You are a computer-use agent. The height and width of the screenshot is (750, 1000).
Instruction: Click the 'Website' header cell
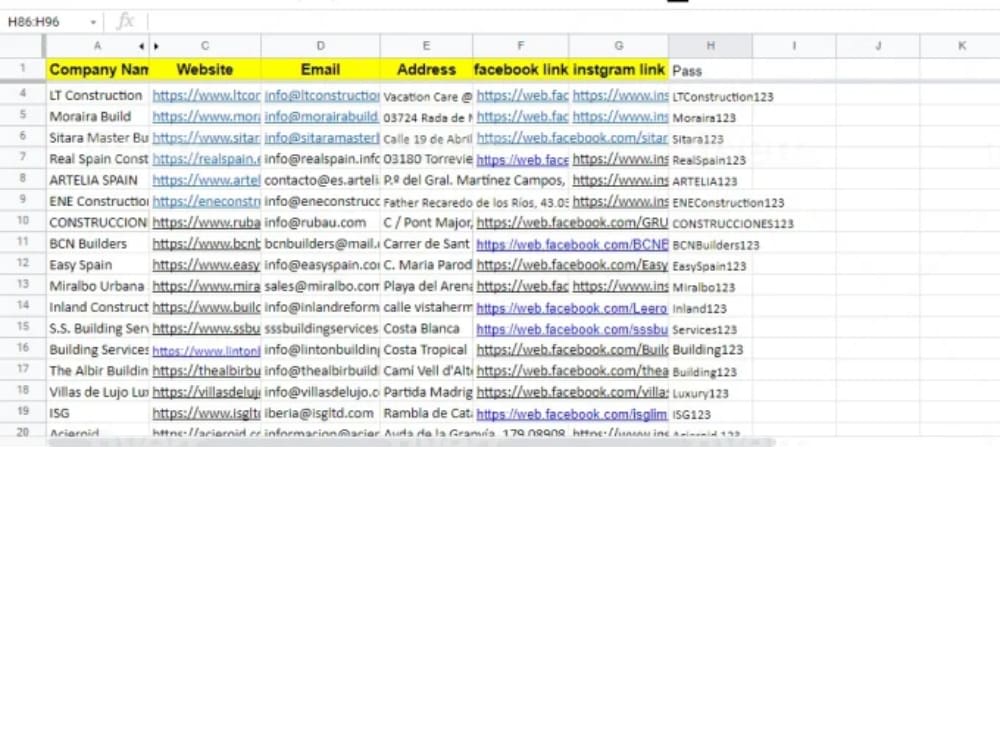205,70
